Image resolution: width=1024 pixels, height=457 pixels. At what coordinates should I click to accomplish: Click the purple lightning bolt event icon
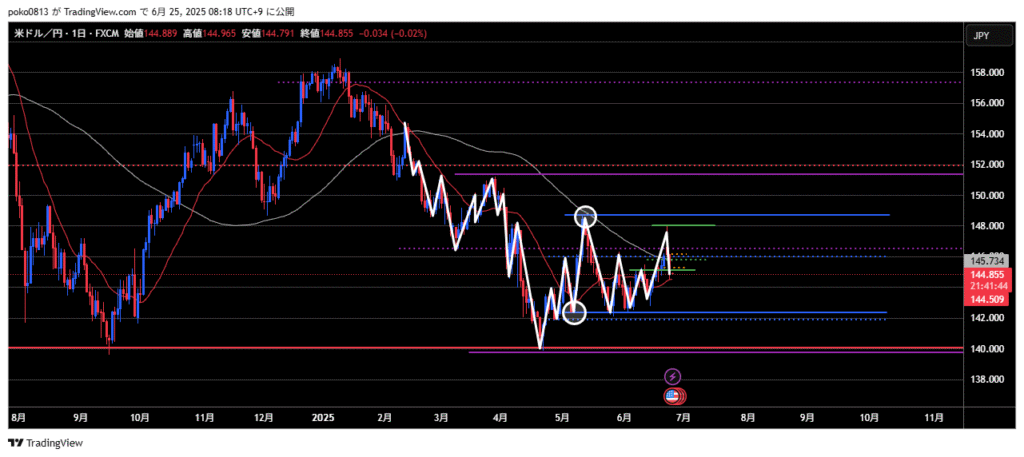point(673,376)
